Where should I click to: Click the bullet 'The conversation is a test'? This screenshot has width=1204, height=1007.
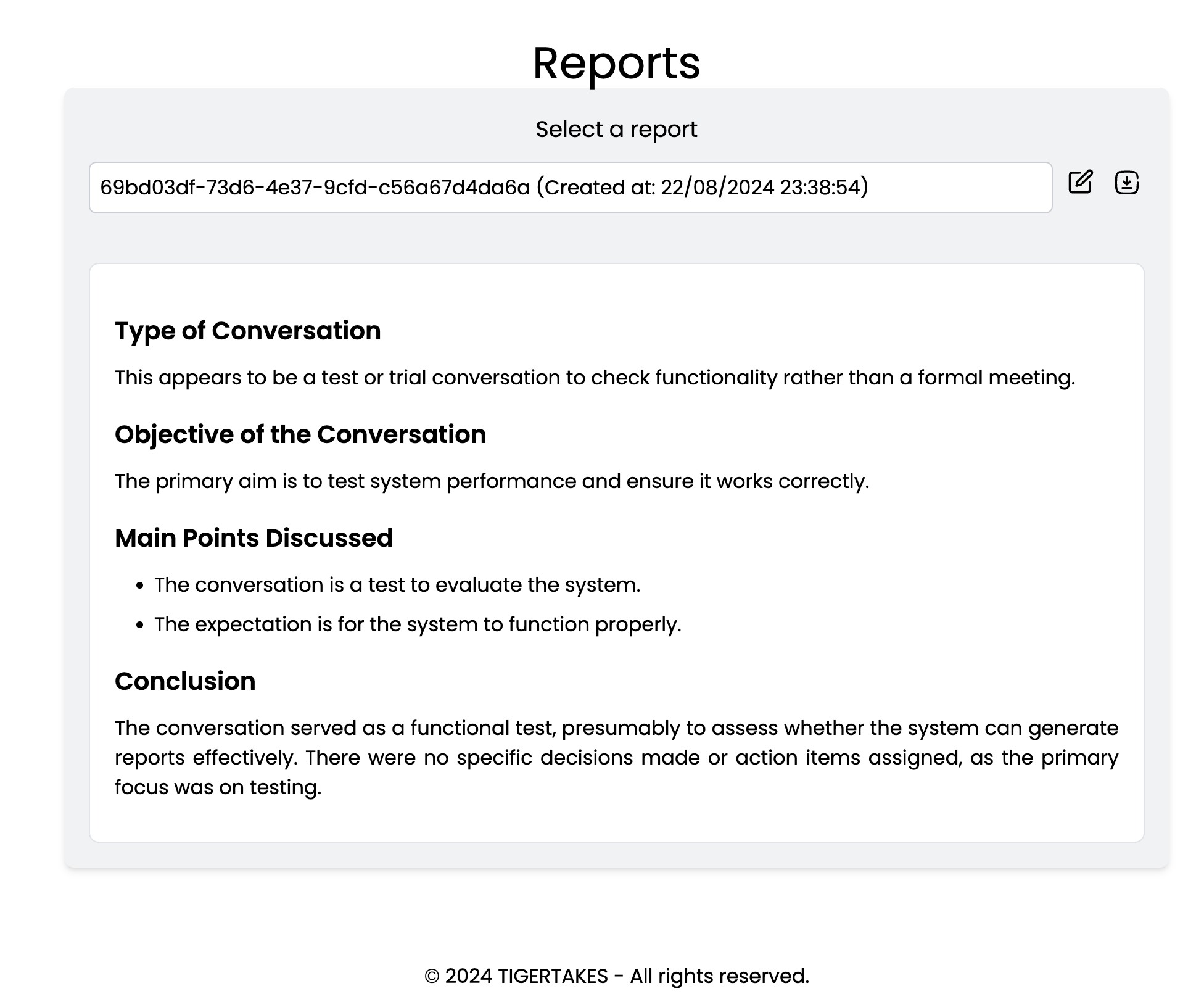click(397, 585)
